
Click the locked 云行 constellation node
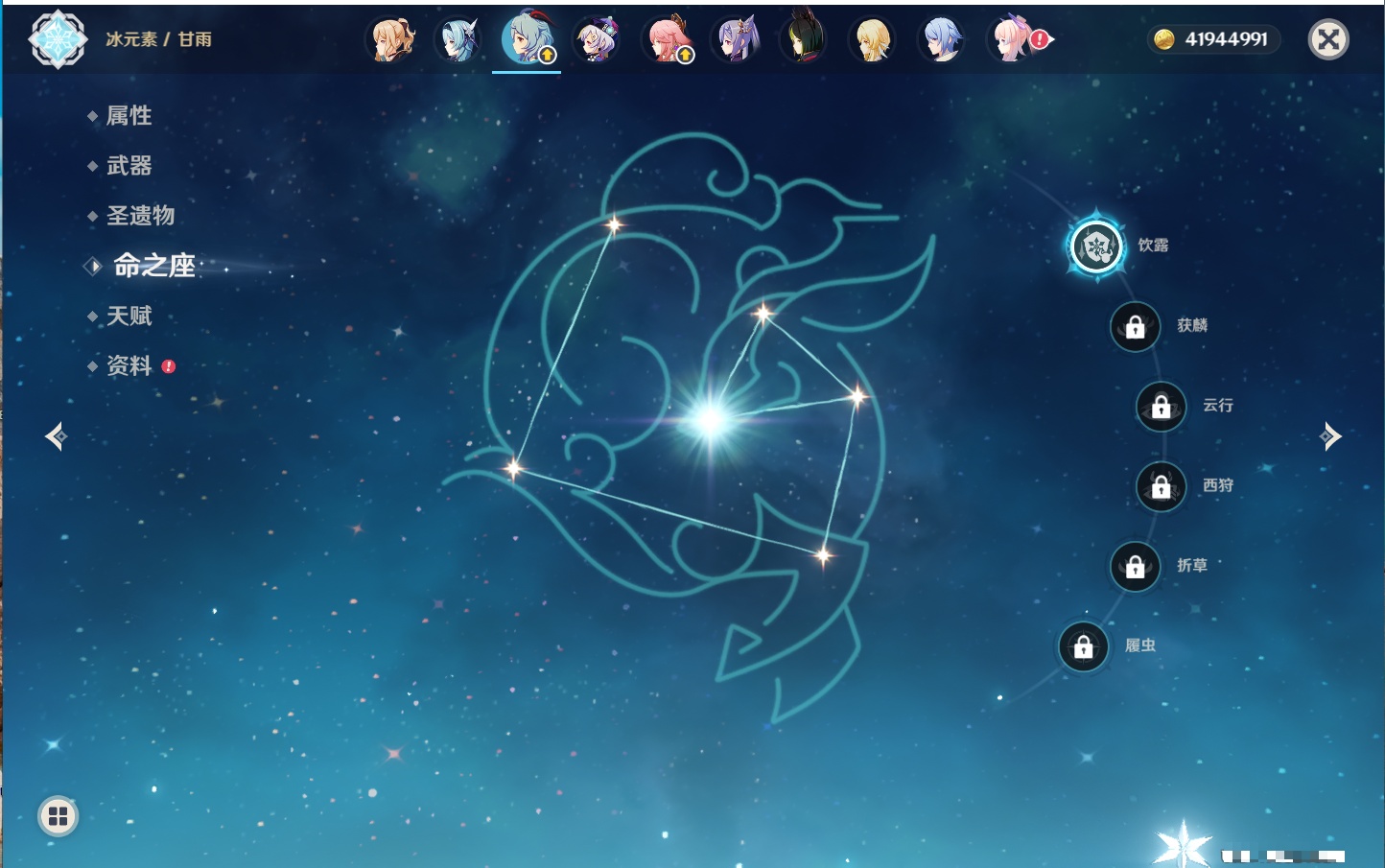tap(1162, 407)
